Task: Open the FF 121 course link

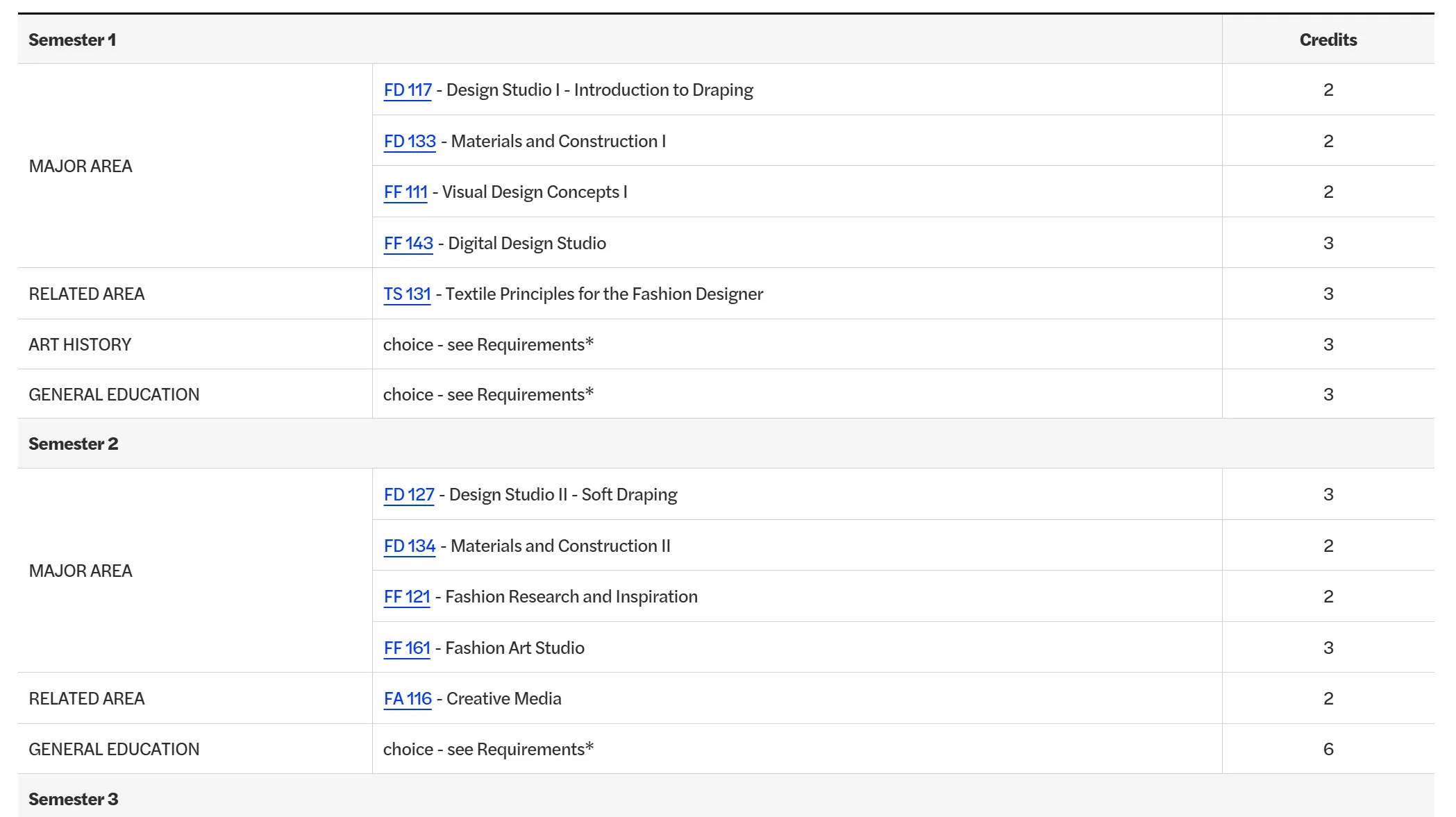Action: [407, 597]
